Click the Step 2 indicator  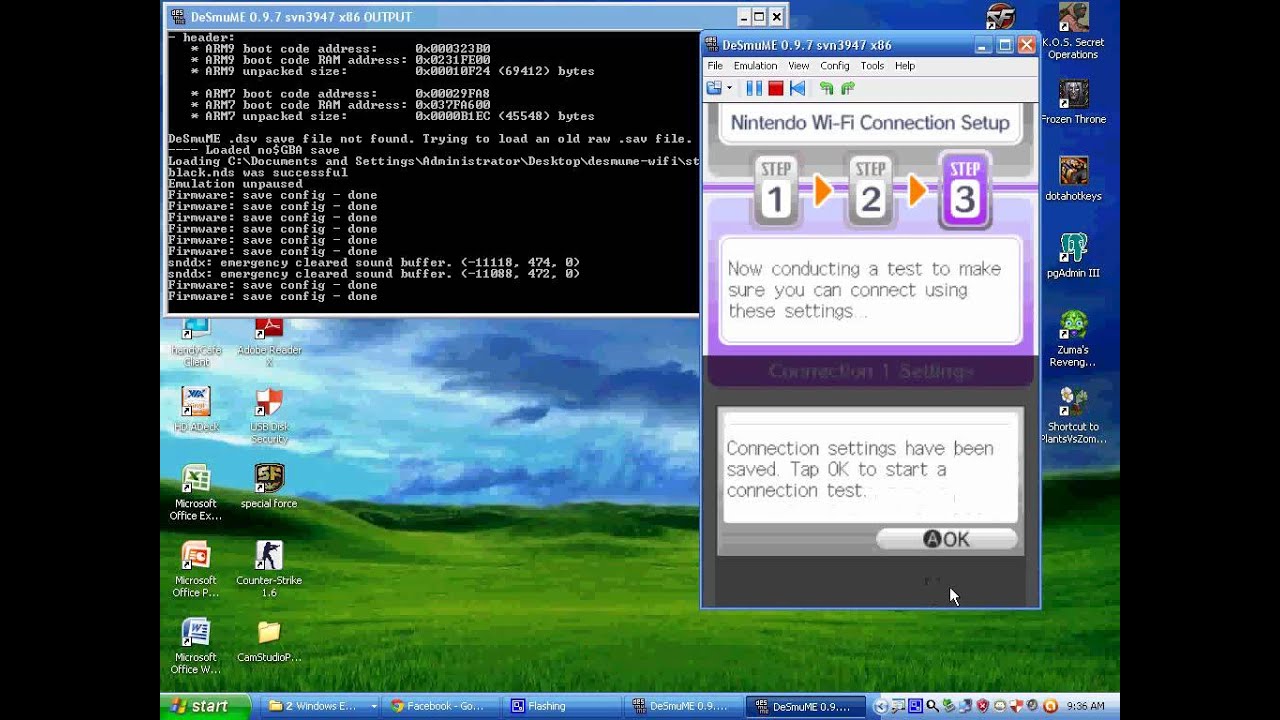[x=870, y=190]
